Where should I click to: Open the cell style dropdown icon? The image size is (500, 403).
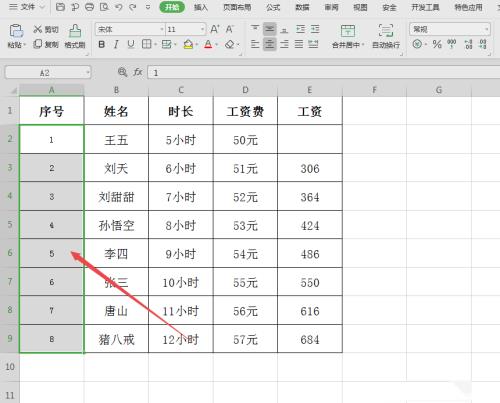167,44
